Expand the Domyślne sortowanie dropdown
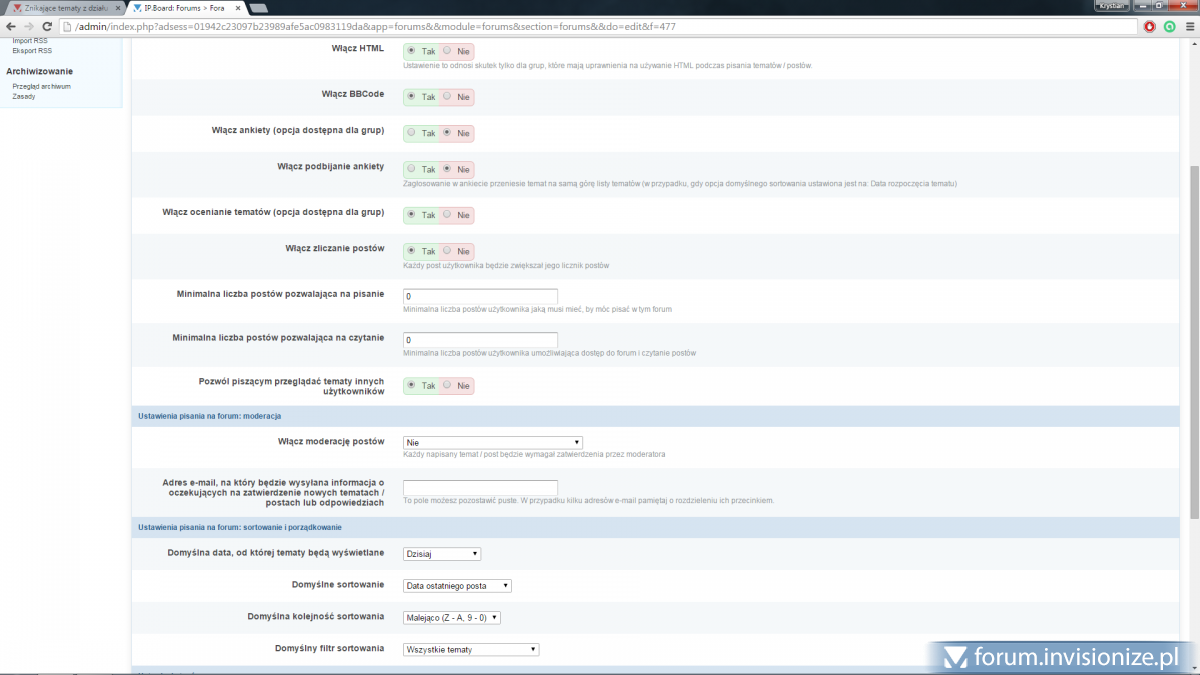 point(458,586)
